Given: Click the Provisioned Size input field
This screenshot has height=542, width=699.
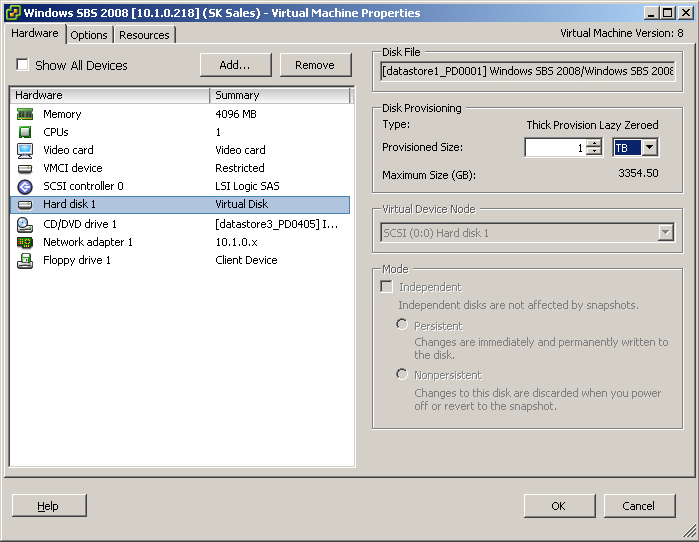Looking at the screenshot, I should coord(554,148).
